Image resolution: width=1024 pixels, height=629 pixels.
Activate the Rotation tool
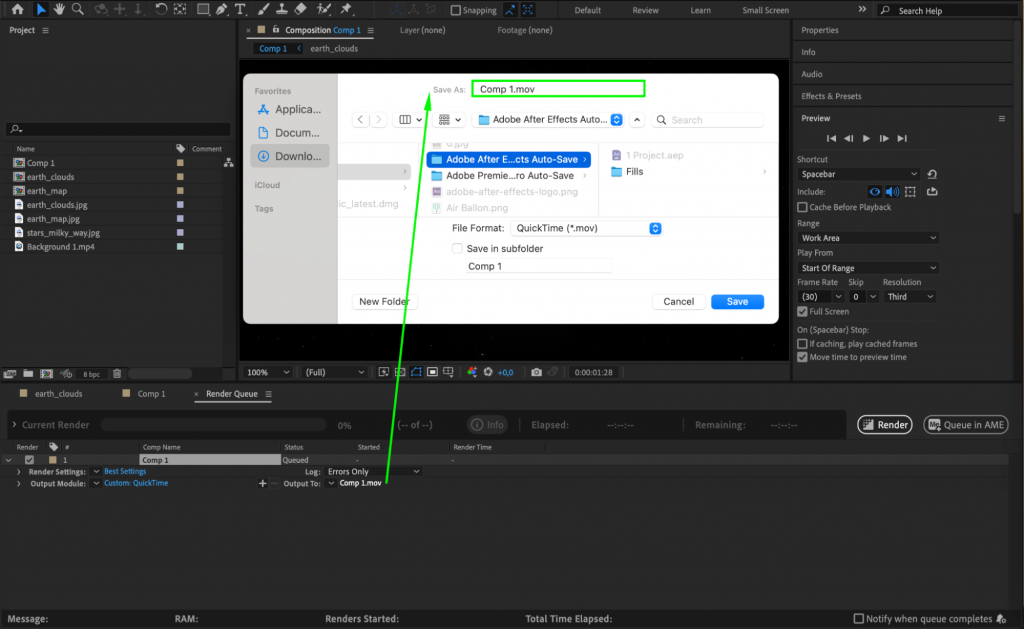coord(160,10)
